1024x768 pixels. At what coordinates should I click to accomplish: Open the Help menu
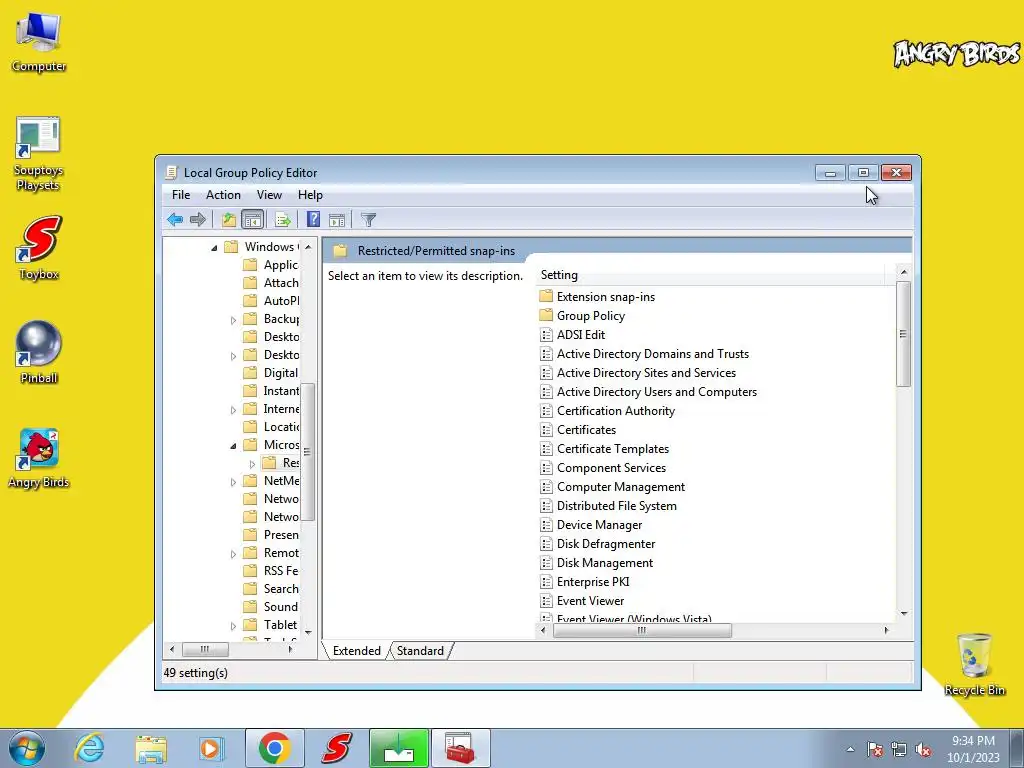point(310,195)
